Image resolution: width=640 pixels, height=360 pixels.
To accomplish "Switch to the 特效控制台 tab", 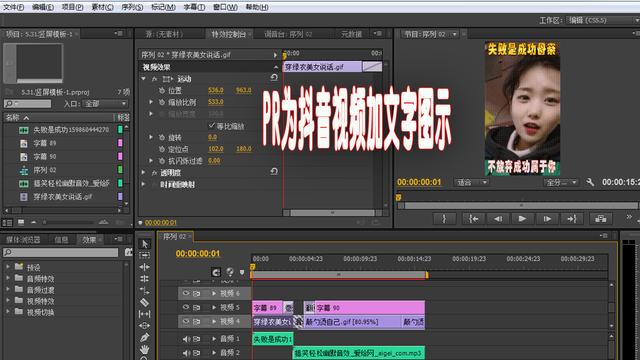I will coord(228,34).
